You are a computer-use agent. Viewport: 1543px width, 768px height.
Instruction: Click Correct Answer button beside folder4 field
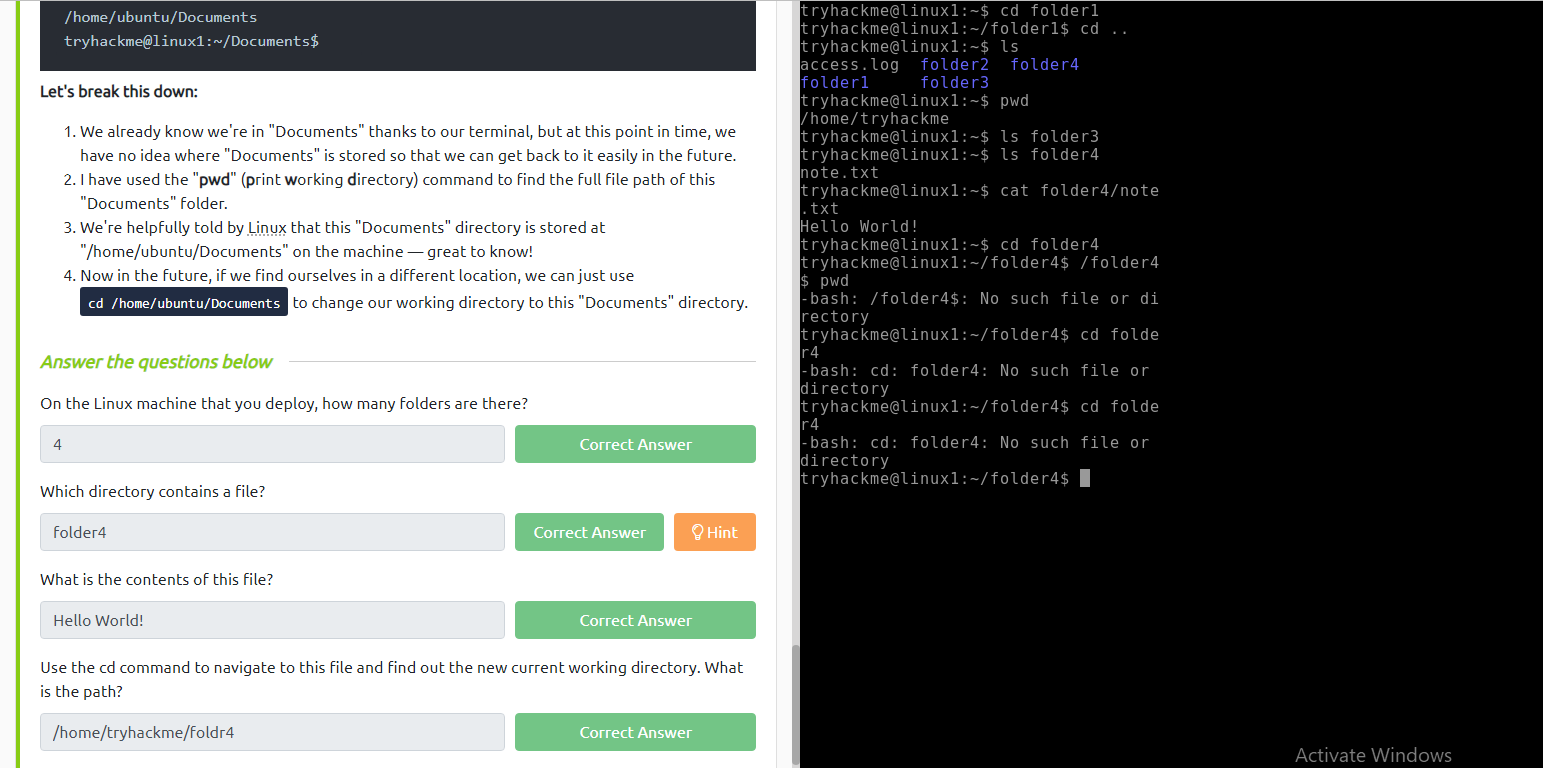[x=589, y=532]
